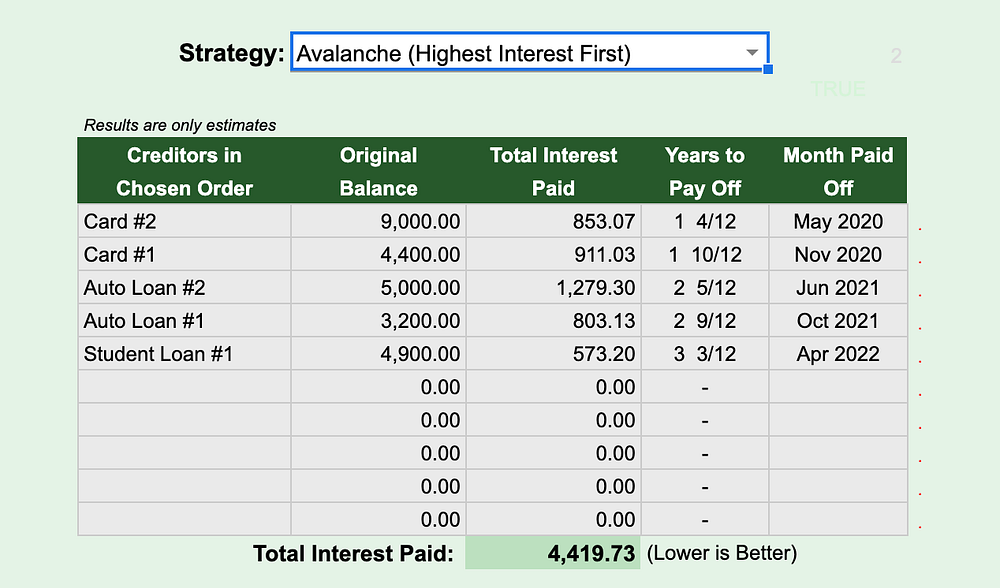Select the total interest 4,419.73 cell
Viewport: 1000px width, 588px height.
pyautogui.click(x=554, y=553)
